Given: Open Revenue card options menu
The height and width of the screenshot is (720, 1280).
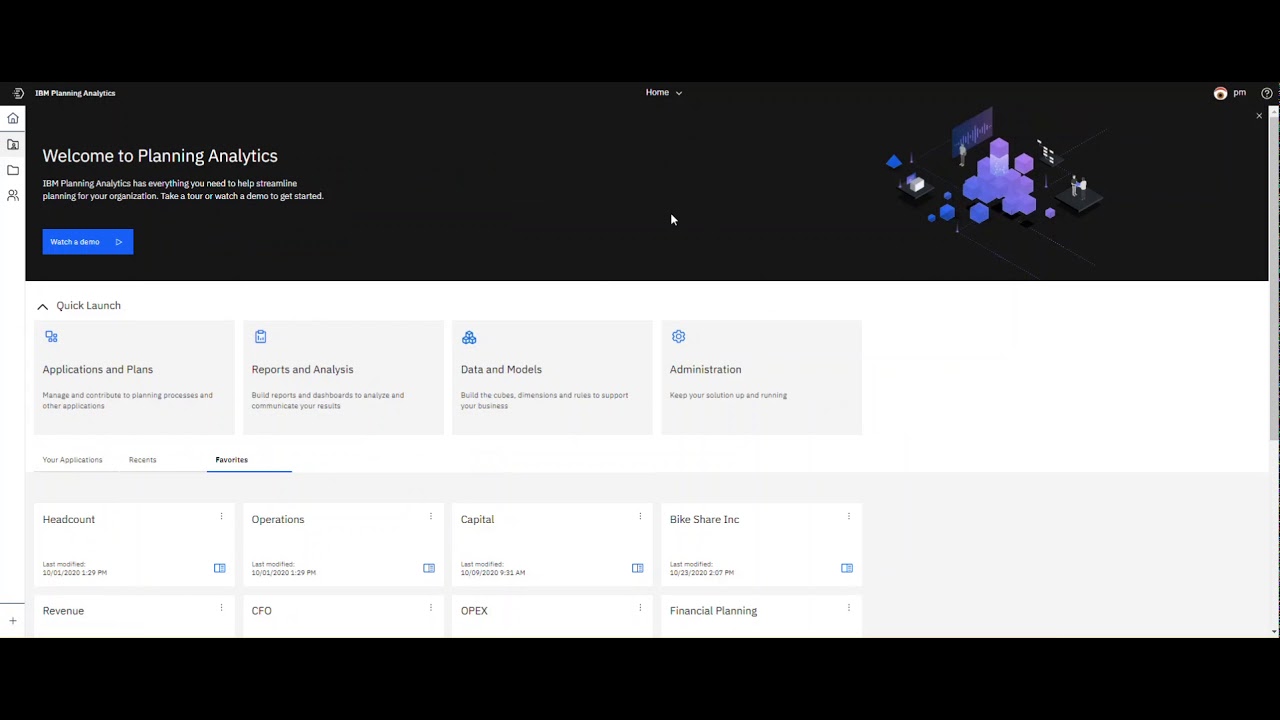Looking at the screenshot, I should (x=221, y=608).
